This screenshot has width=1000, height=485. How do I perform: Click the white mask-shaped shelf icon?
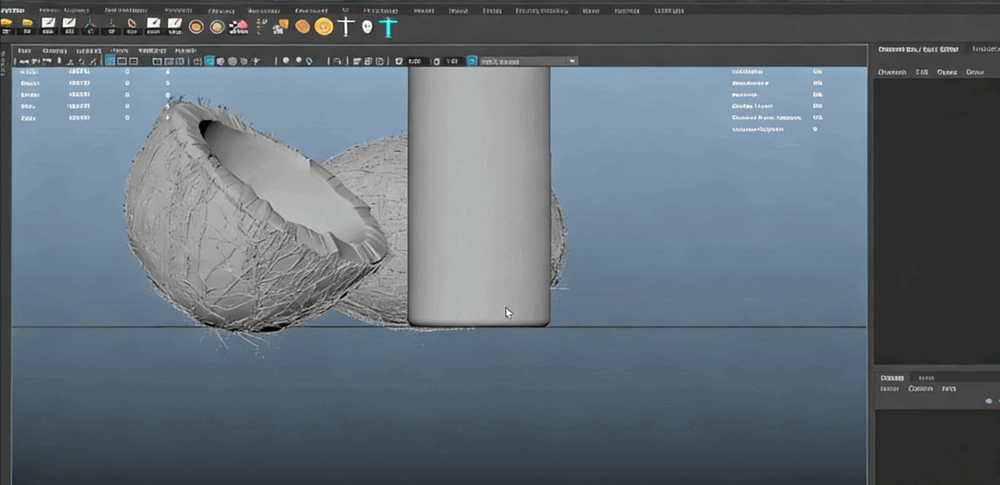coord(367,27)
